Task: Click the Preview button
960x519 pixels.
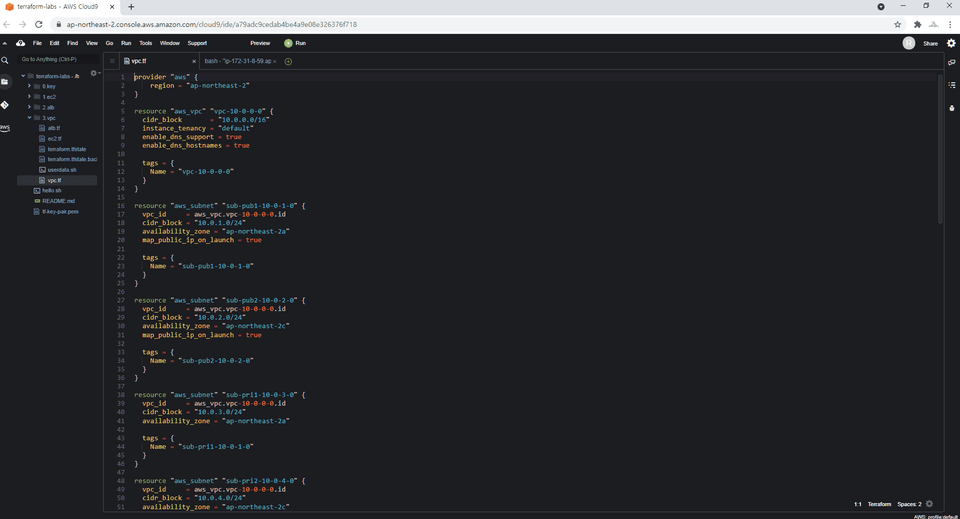Action: pyautogui.click(x=260, y=43)
